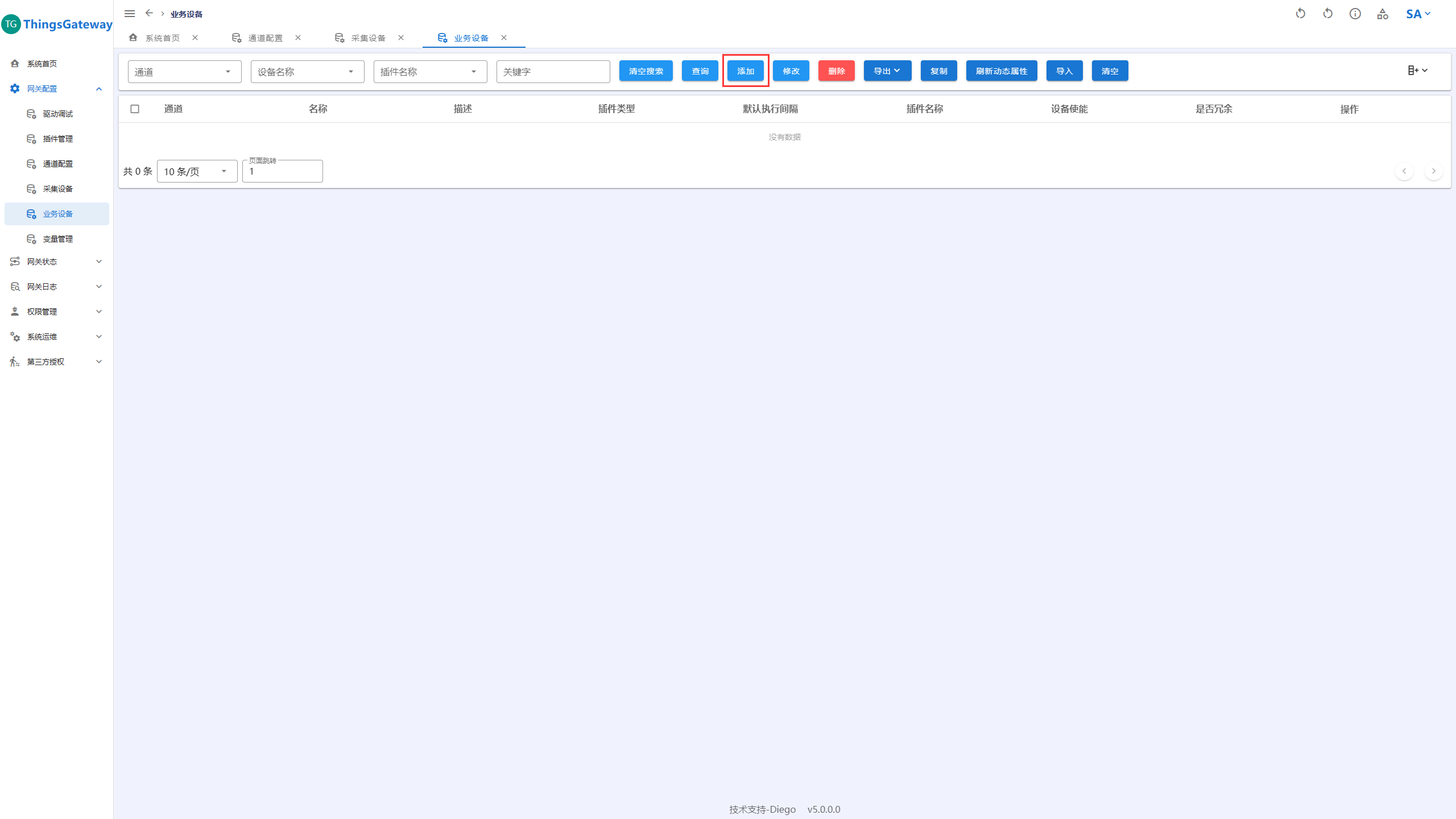Screen dimensions: 1456x819
Task: Open 驱动调试 sidebar item
Action: click(57, 114)
